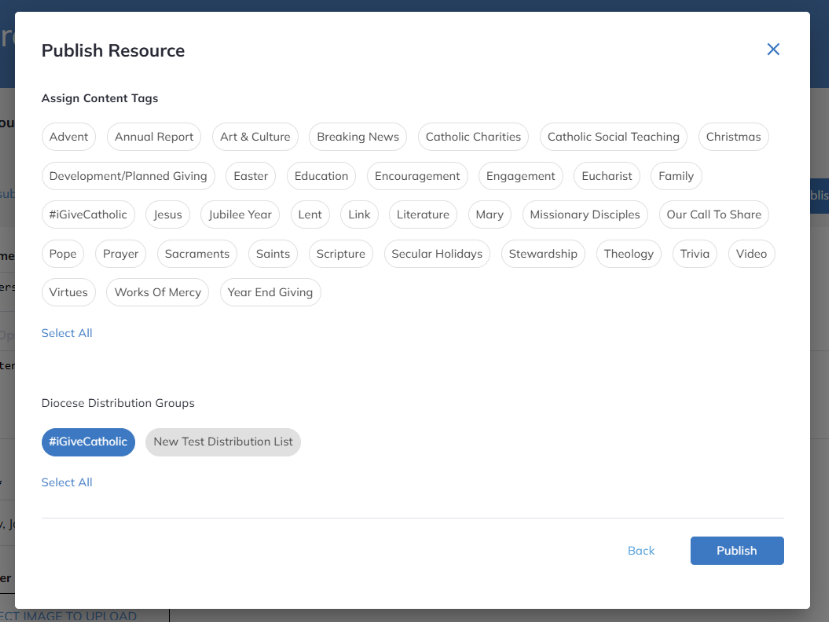Click Select All under content tags
Screen dimensions: 829x622
tap(66, 332)
